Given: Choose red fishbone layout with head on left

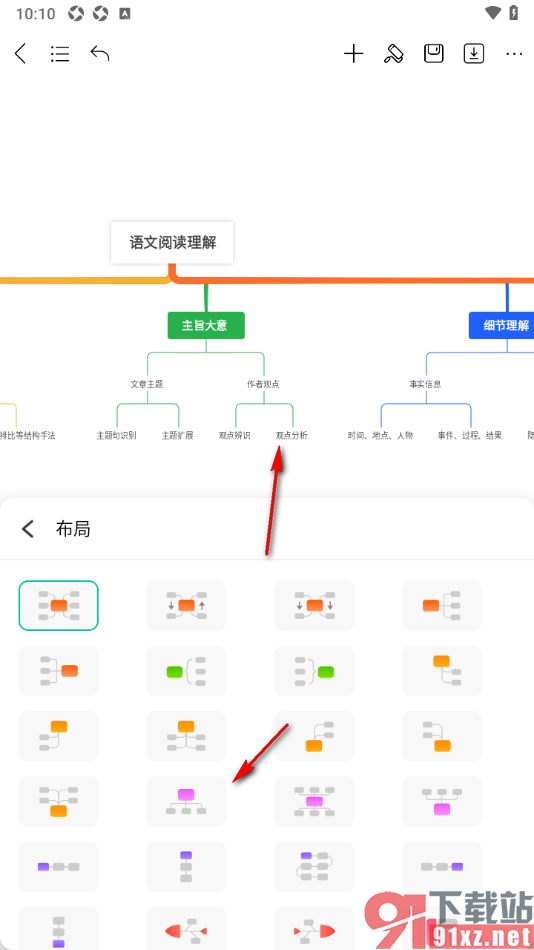Looking at the screenshot, I should pyautogui.click(x=186, y=929).
